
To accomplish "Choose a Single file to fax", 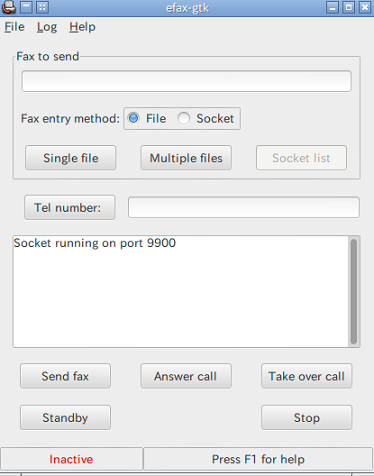I will [x=71, y=158].
